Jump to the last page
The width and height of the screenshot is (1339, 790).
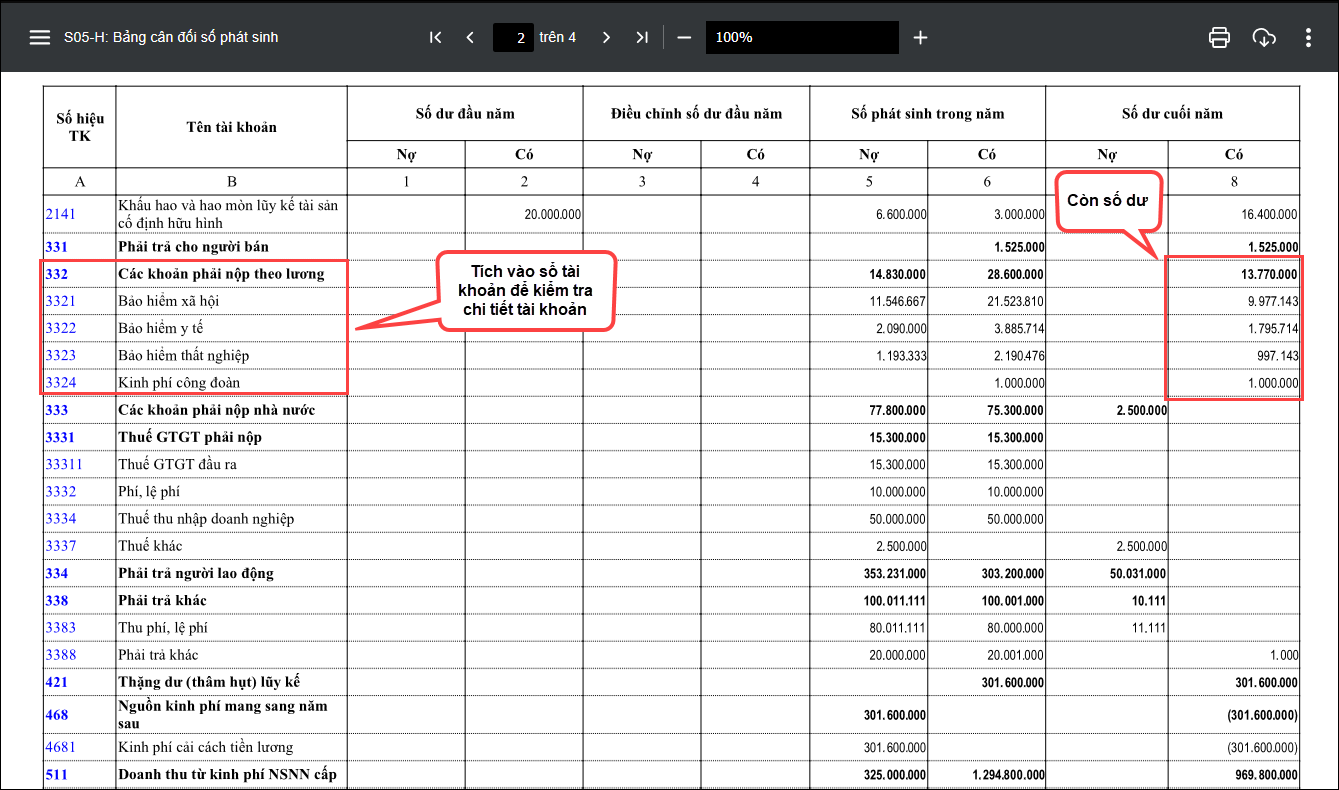tap(642, 37)
